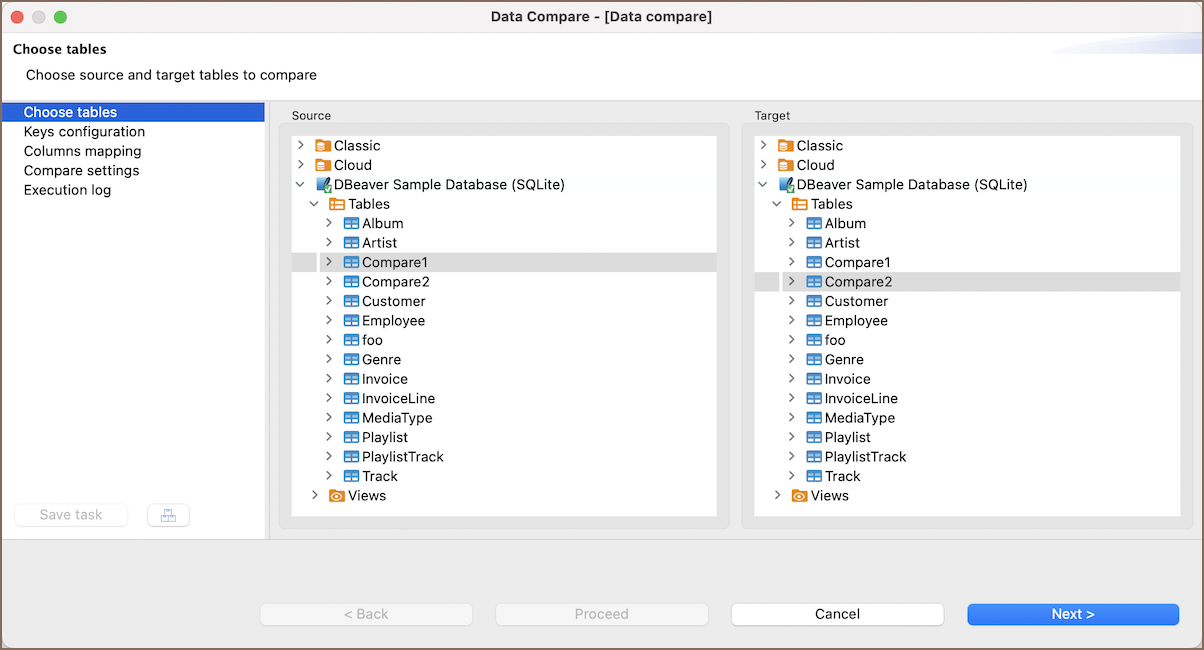Screen dimensions: 1204x650
Task: Click the SQLite database icon in Source
Action: coord(323,185)
